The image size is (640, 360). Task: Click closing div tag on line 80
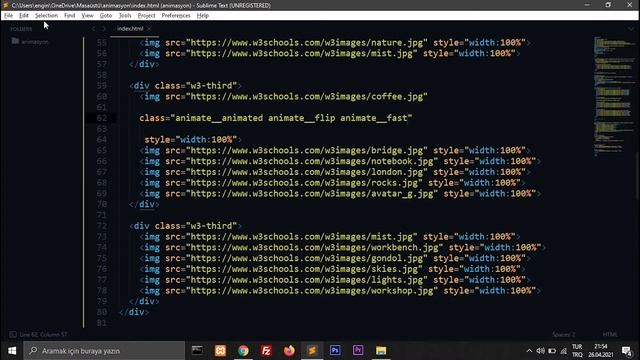pyautogui.click(x=134, y=312)
